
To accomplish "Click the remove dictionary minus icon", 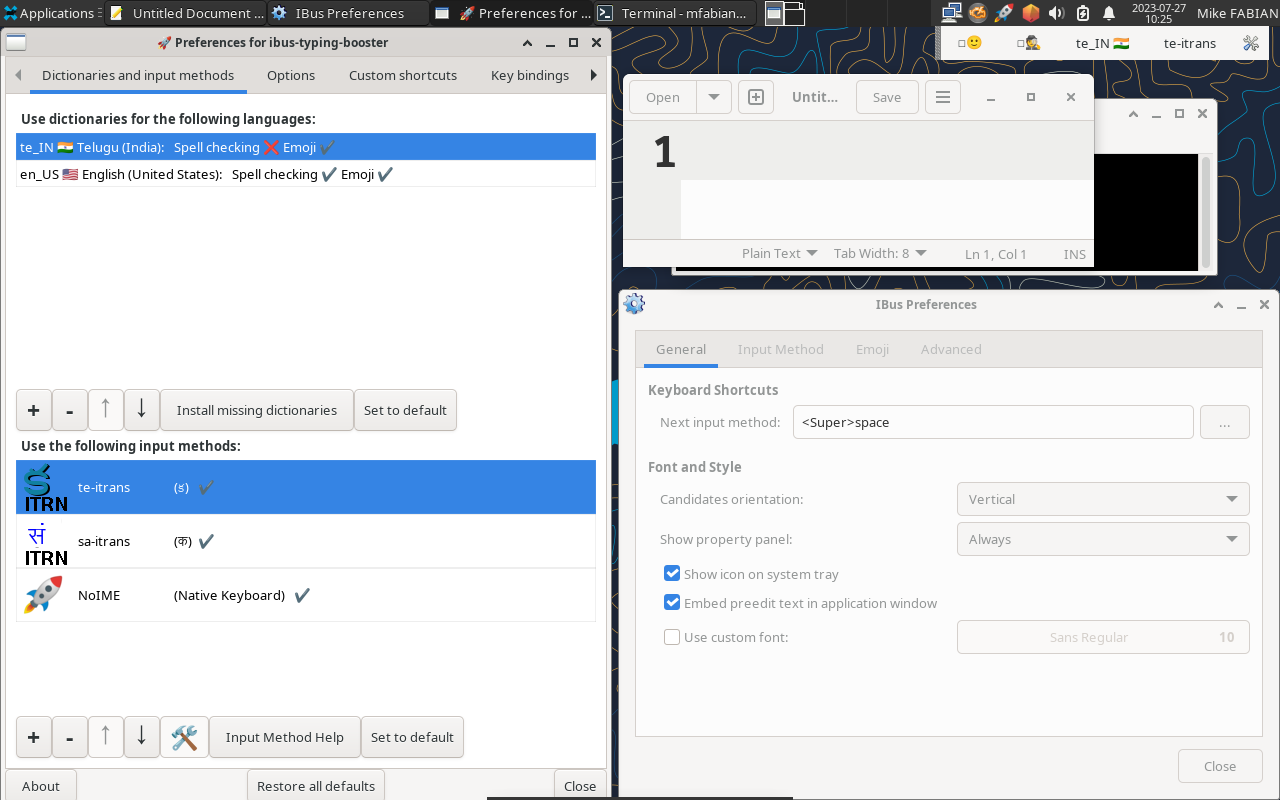I will (x=69, y=410).
